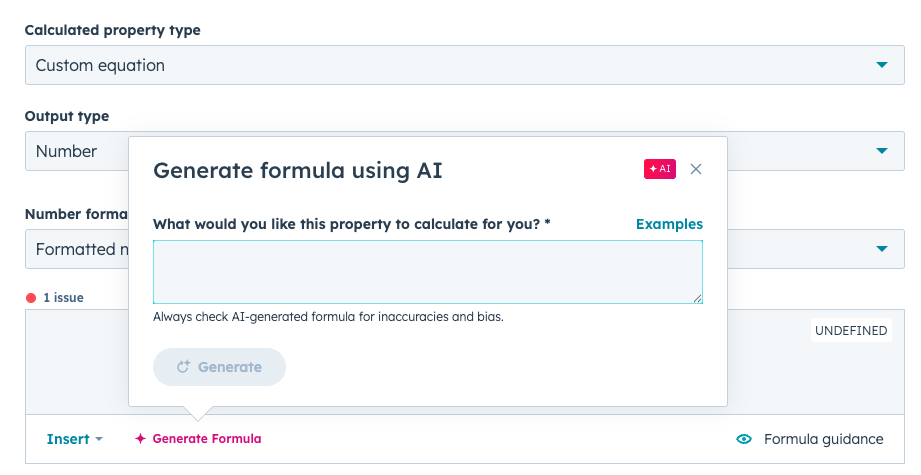
Task: Open Calculated property type dropdown arrow
Action: click(x=882, y=65)
